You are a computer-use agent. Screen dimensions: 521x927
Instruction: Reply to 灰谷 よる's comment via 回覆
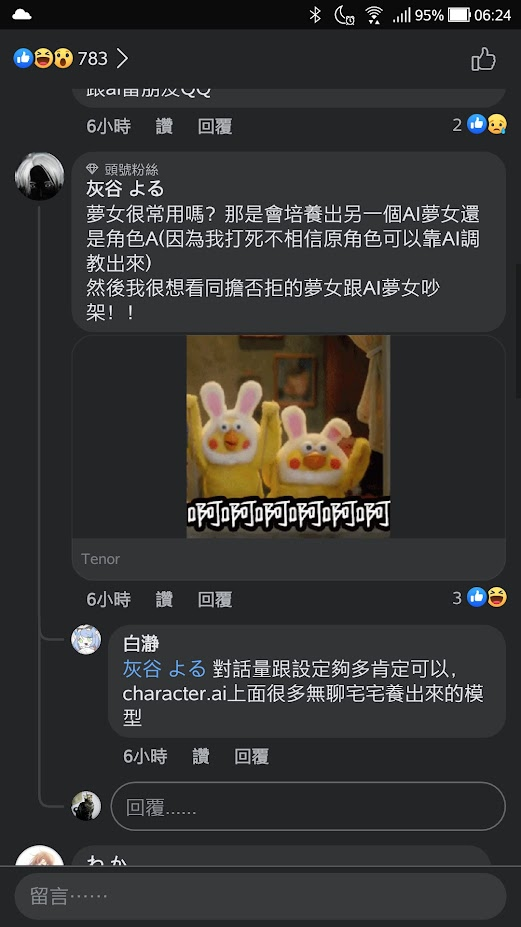pos(215,599)
